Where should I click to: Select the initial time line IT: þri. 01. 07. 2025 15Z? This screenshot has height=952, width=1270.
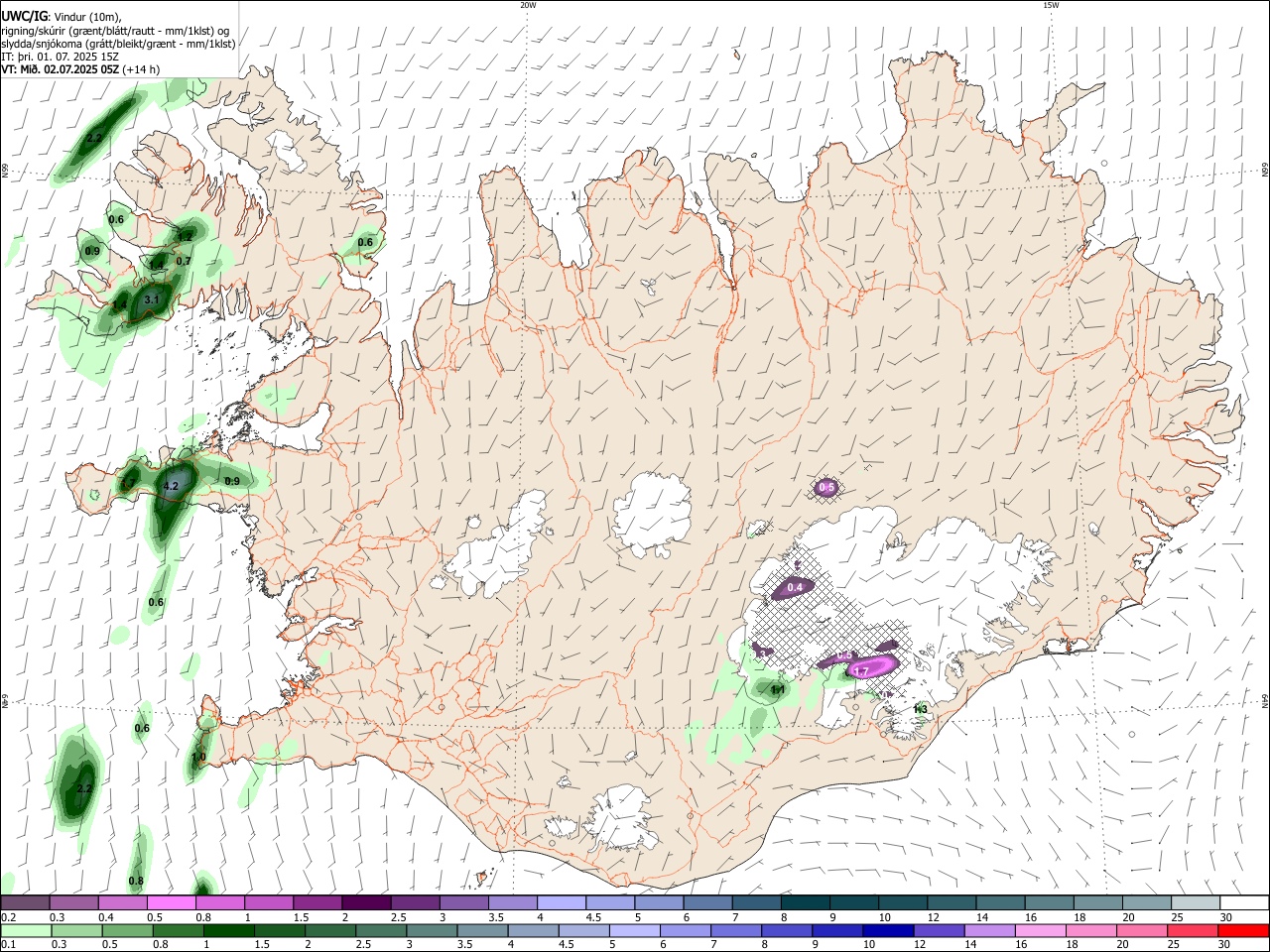pos(61,57)
